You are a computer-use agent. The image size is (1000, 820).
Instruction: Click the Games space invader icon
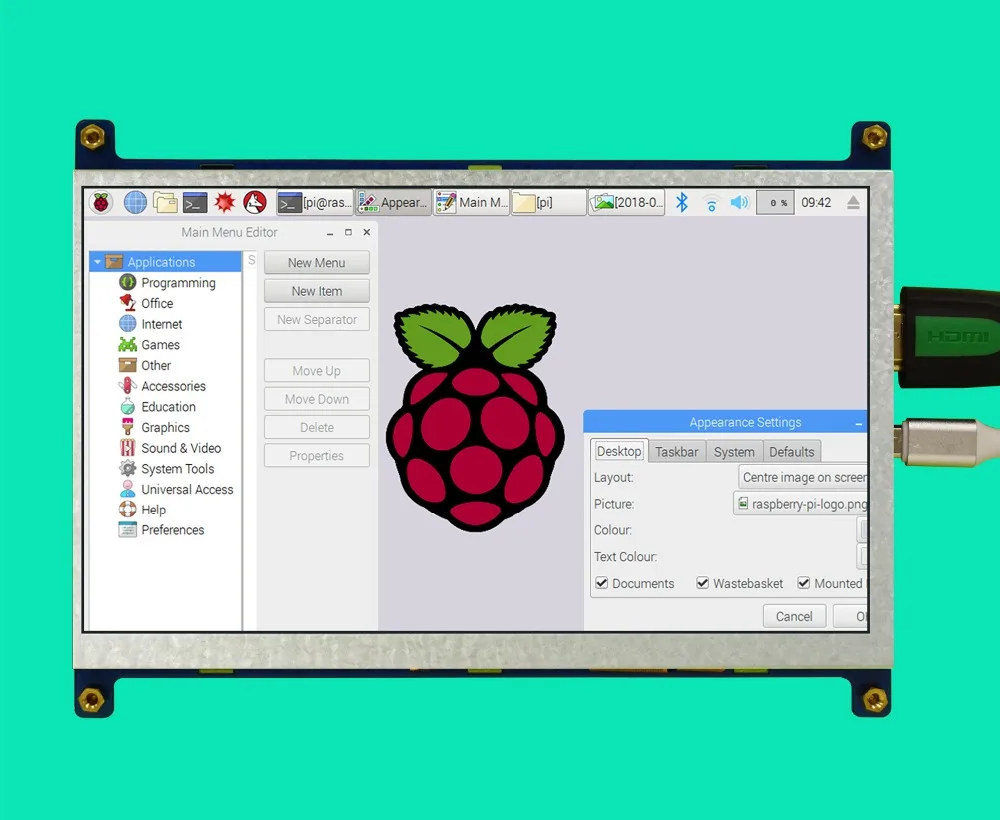(x=128, y=344)
